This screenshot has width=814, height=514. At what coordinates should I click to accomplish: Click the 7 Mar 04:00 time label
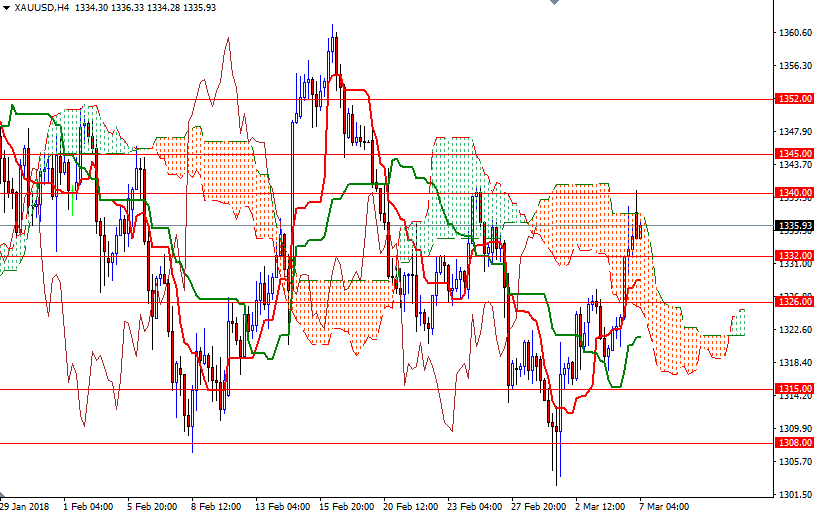tap(664, 506)
